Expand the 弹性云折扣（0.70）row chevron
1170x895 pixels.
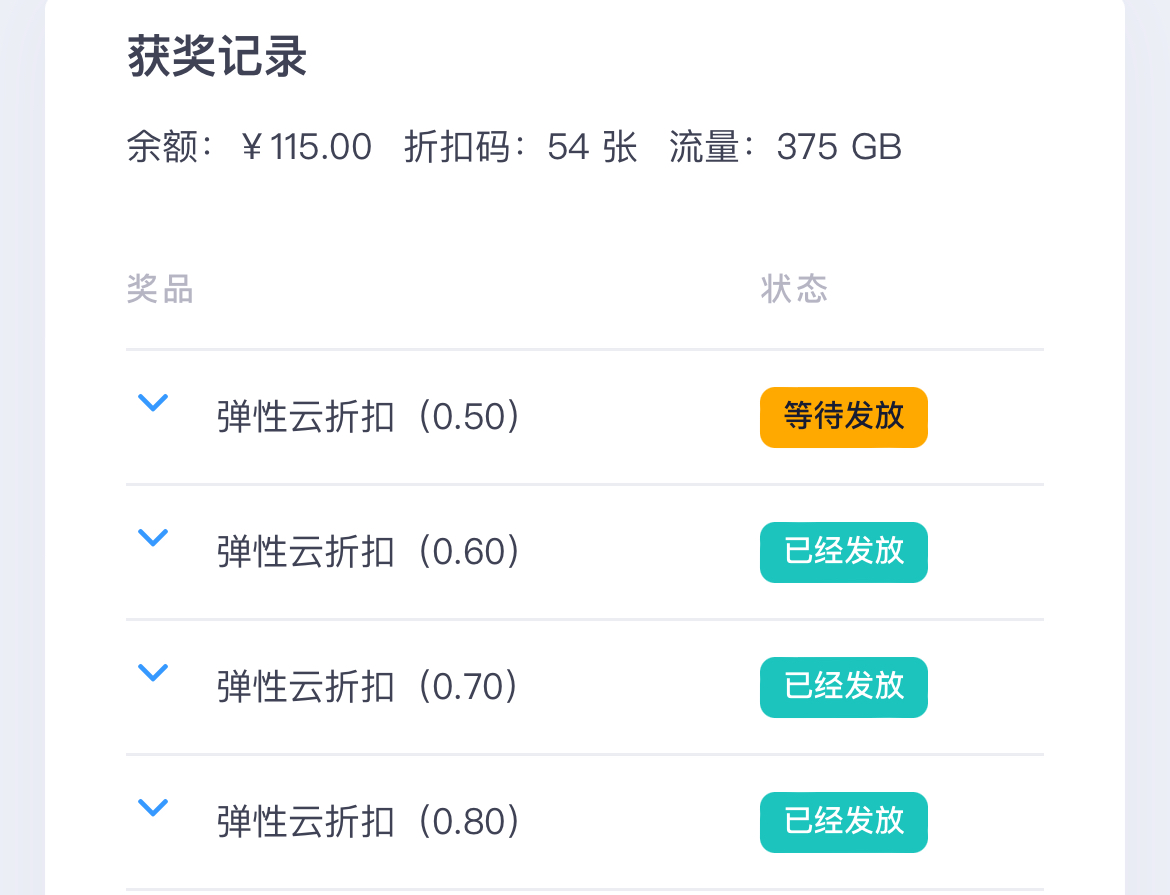[152, 673]
